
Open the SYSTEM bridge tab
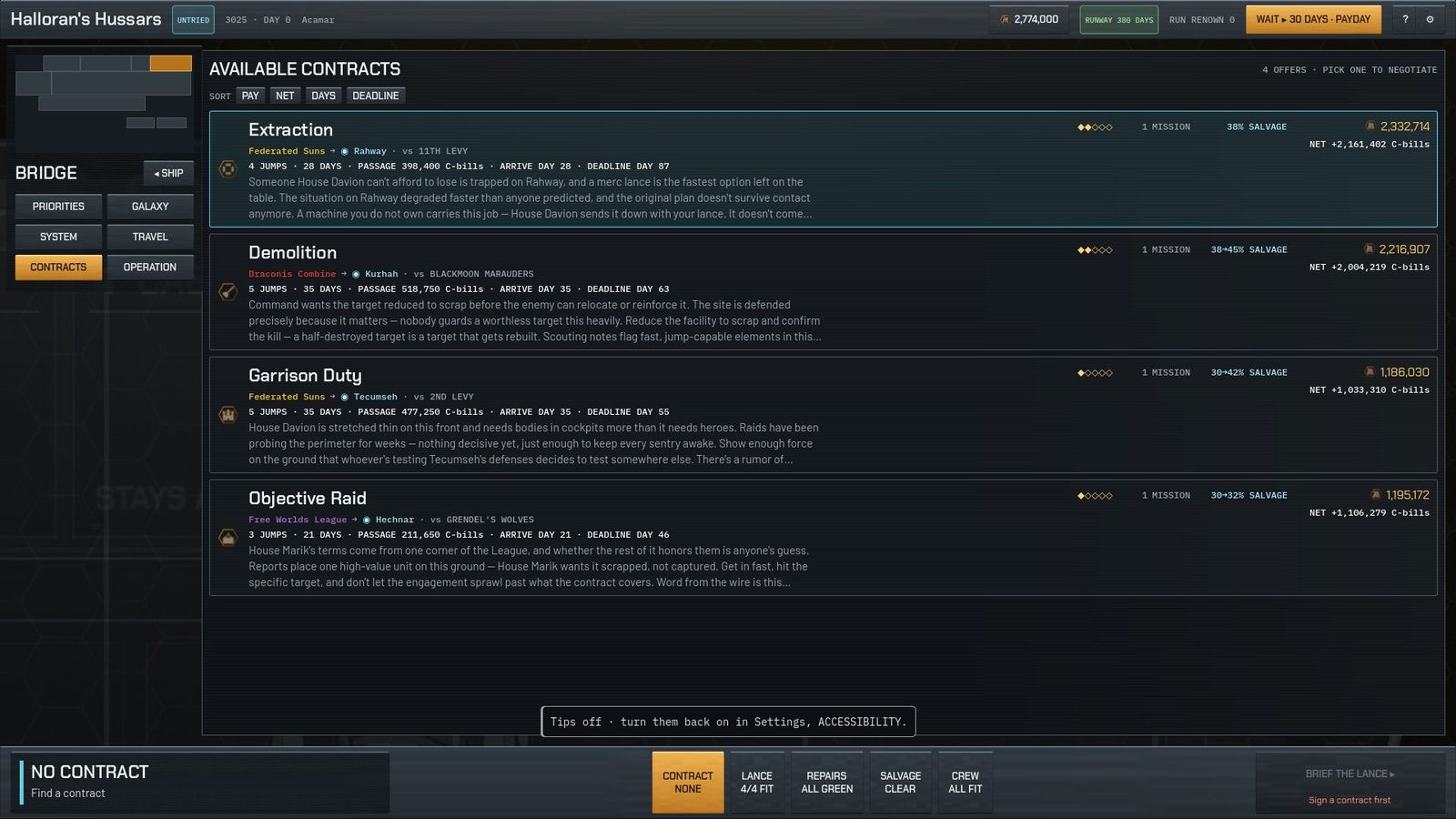tap(58, 237)
